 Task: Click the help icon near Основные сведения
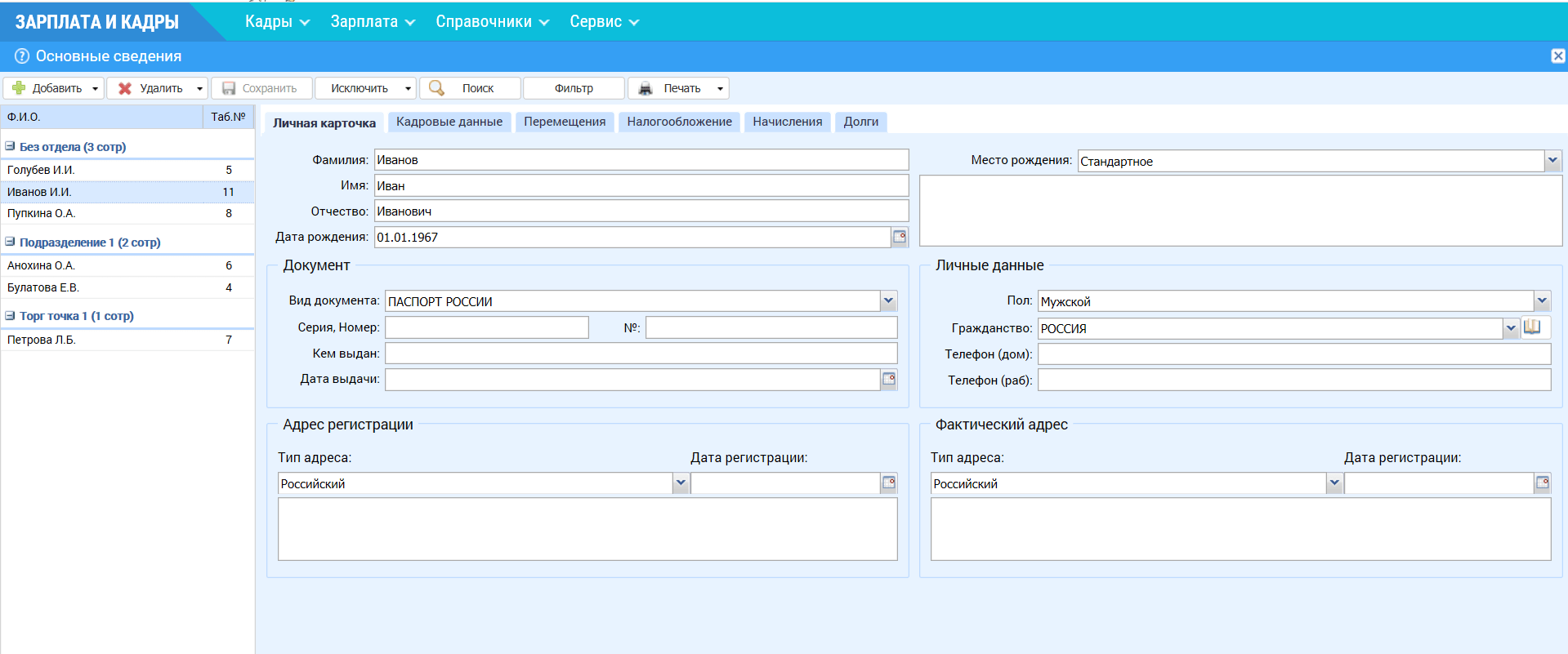(x=22, y=56)
